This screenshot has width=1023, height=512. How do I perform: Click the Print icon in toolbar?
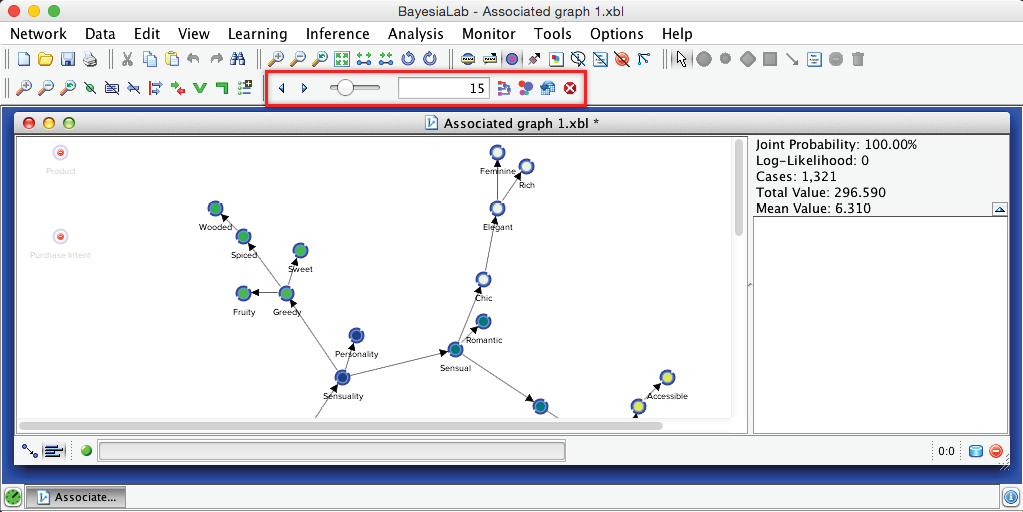[90, 59]
